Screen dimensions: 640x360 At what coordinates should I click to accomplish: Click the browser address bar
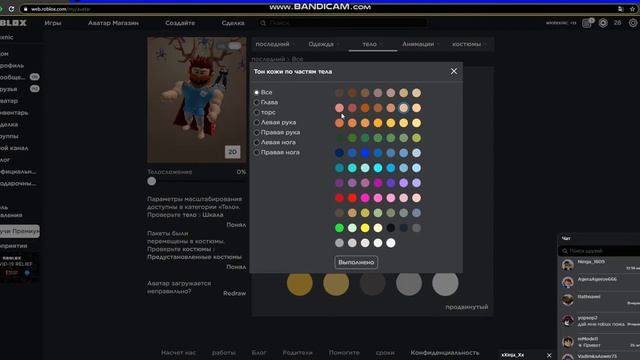tap(318, 9)
